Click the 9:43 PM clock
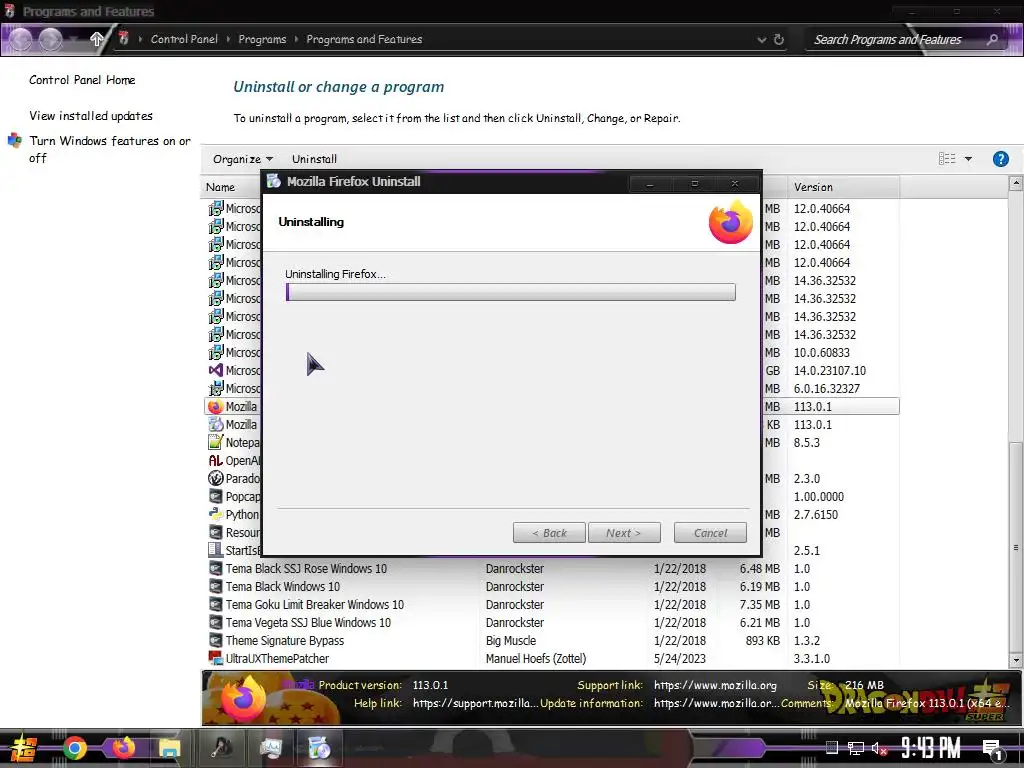Viewport: 1024px width, 768px height. pyautogui.click(x=931, y=748)
